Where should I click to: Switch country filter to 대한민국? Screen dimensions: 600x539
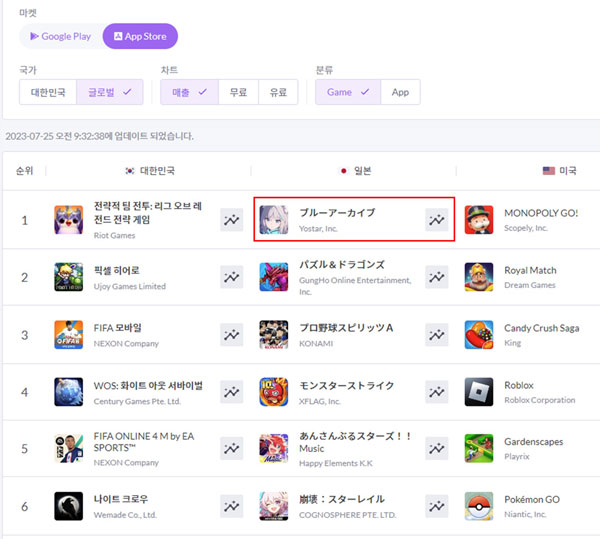(x=47, y=92)
